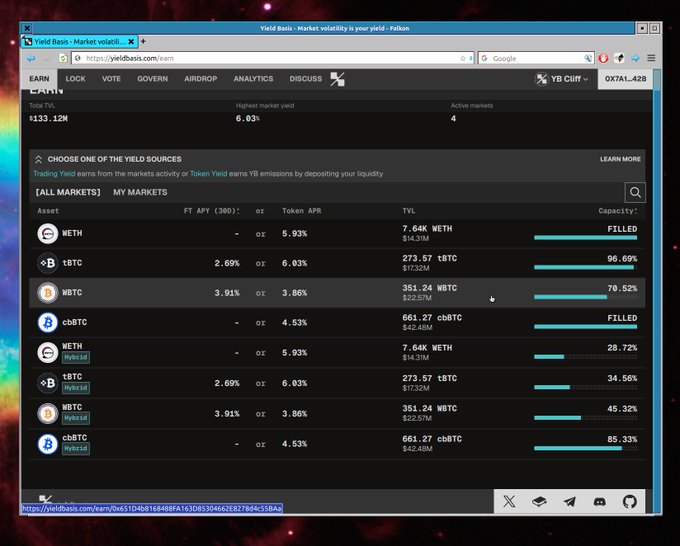Click the Hybrid tBTC 34.56% capacity text
The image size is (680, 546).
pyautogui.click(x=622, y=379)
